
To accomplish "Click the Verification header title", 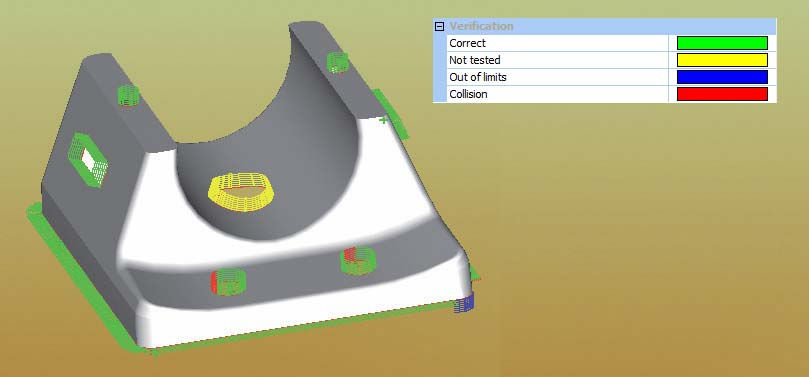I will [481, 26].
